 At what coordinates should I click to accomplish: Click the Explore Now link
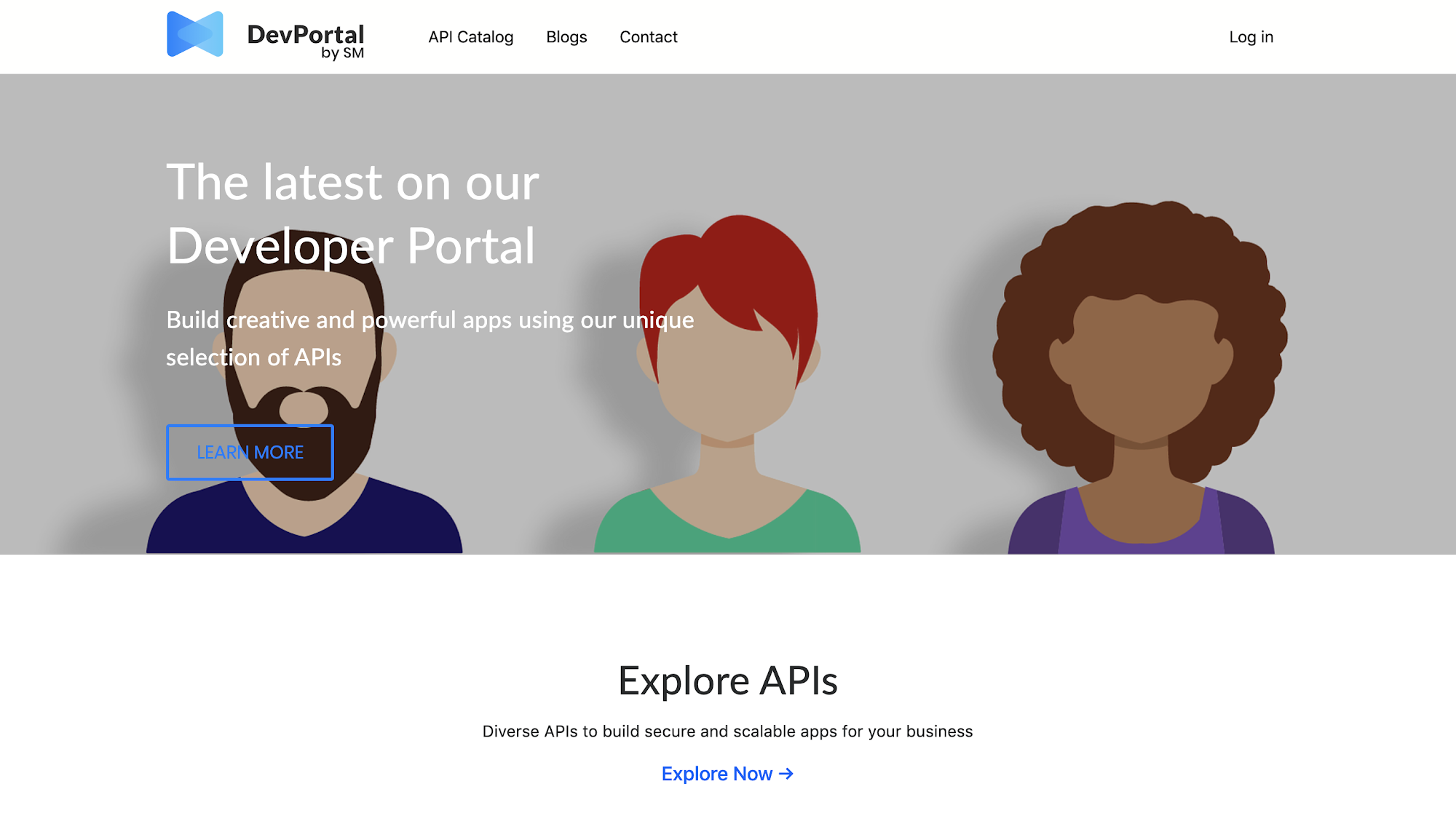(716, 774)
